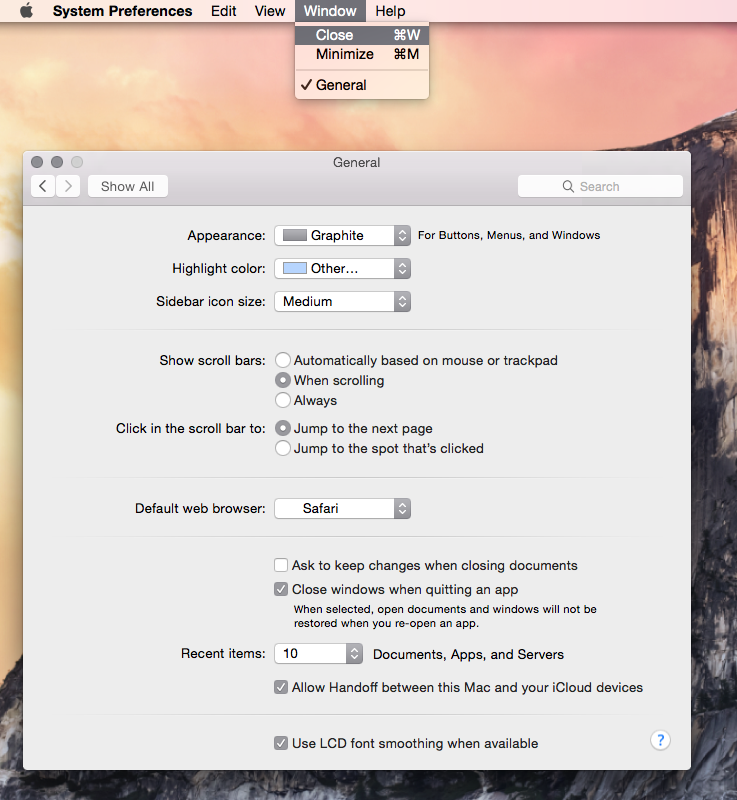Open the Default web browser dropdown

tap(343, 508)
